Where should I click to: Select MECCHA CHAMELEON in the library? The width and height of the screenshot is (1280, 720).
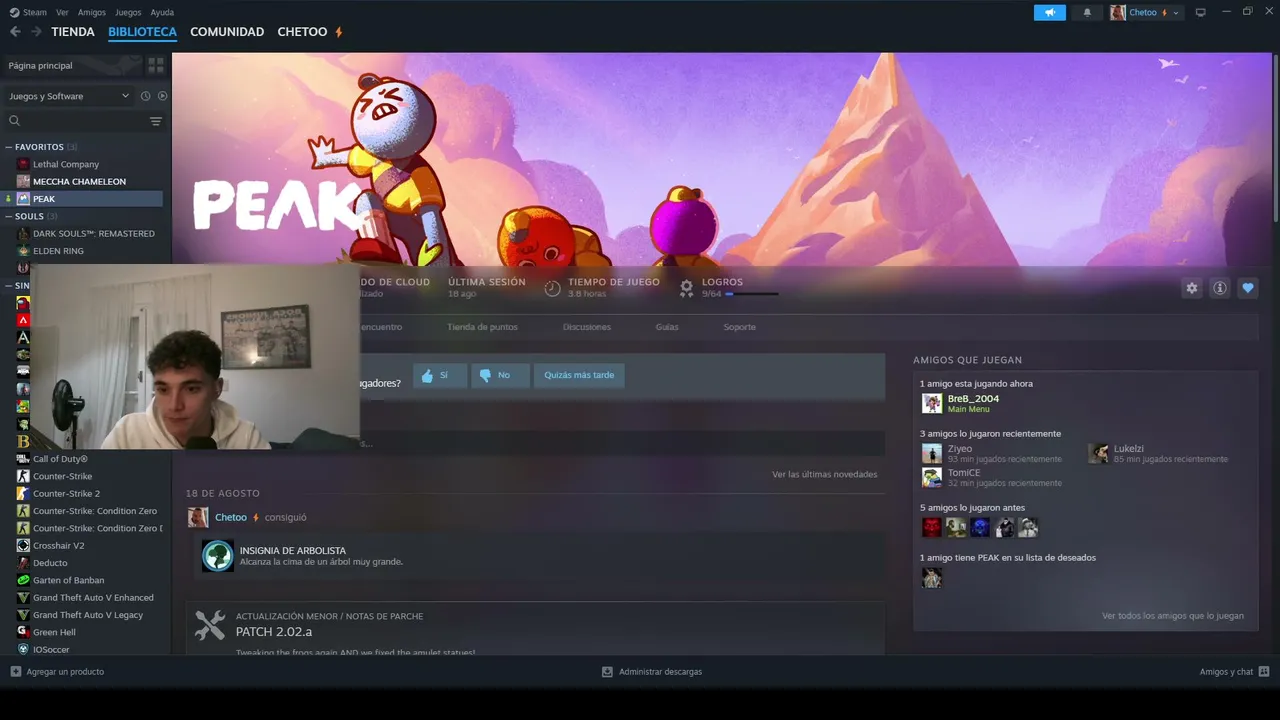tap(82, 182)
